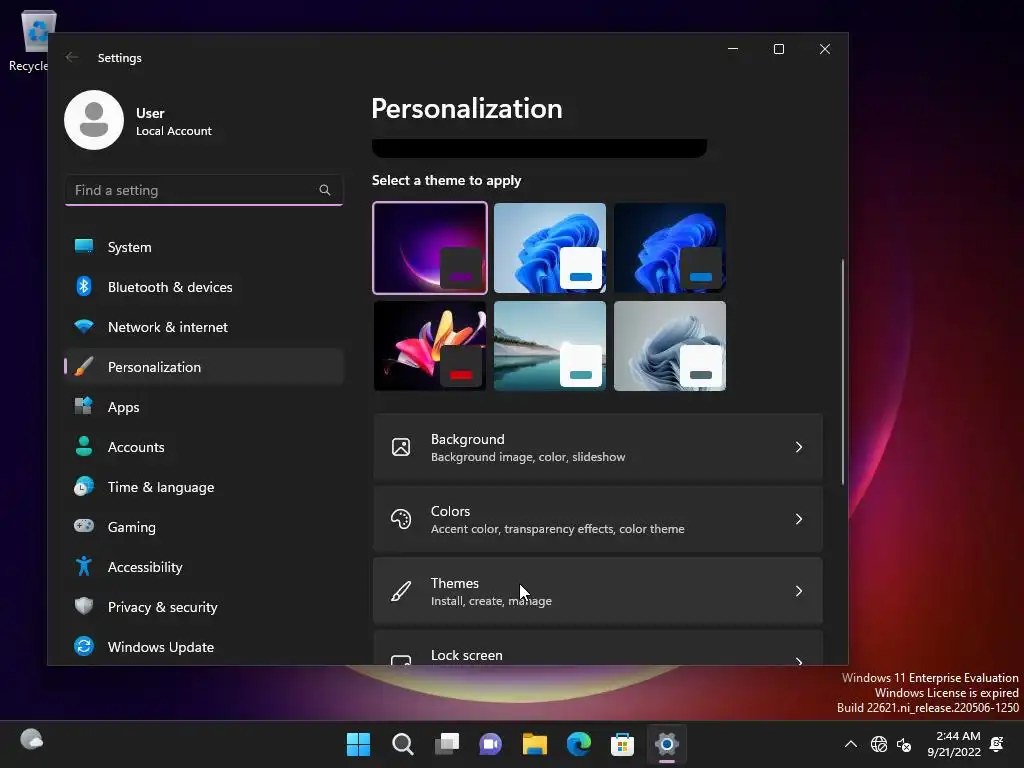
Task: Open the Windows Start menu
Action: click(359, 744)
